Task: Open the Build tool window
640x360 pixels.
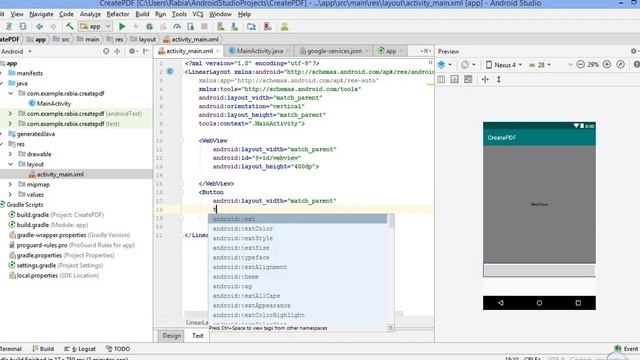Action: pyautogui.click(x=43, y=349)
